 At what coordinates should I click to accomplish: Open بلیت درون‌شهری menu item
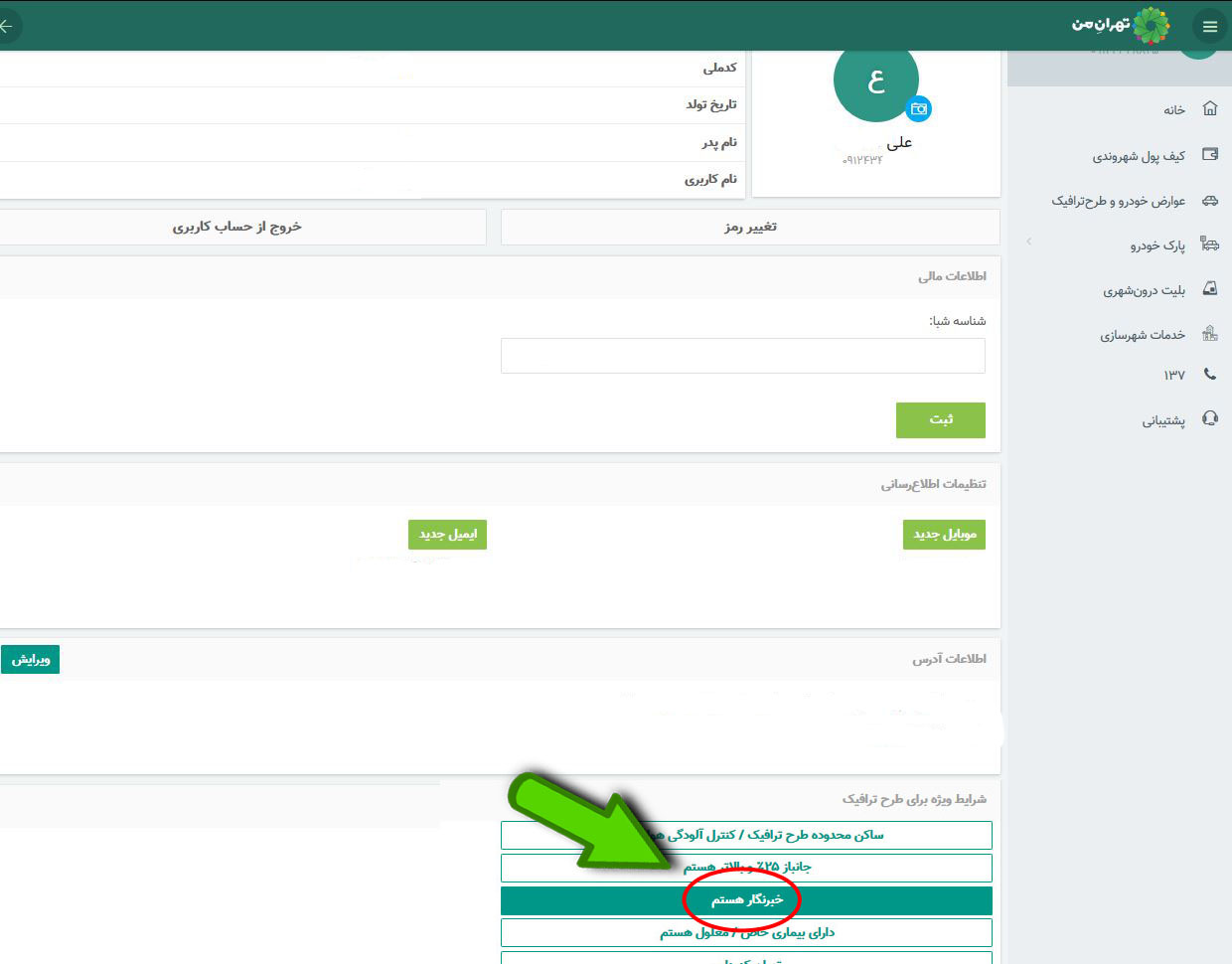tap(1144, 290)
